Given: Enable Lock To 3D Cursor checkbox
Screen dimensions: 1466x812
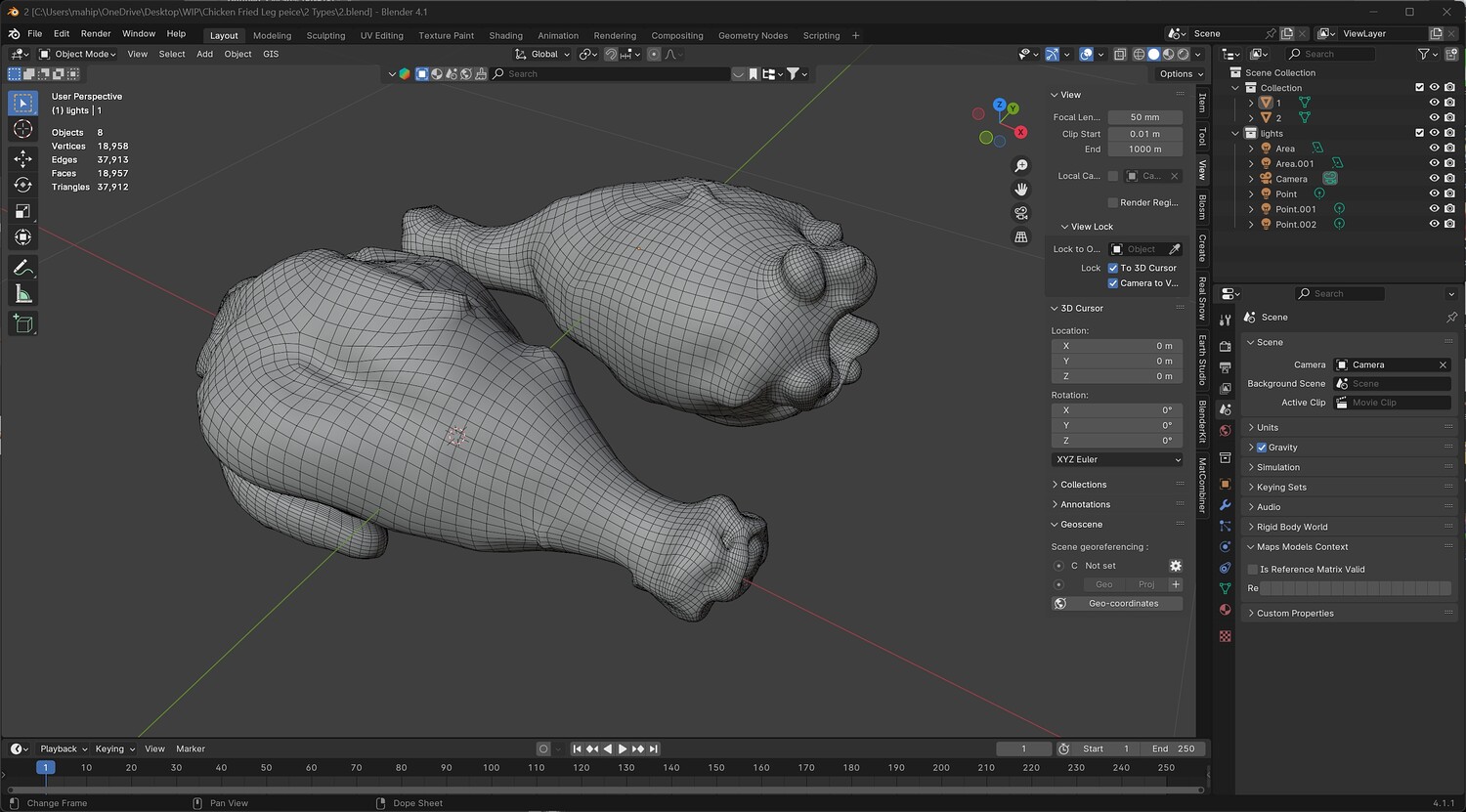Looking at the screenshot, I should tap(1113, 268).
